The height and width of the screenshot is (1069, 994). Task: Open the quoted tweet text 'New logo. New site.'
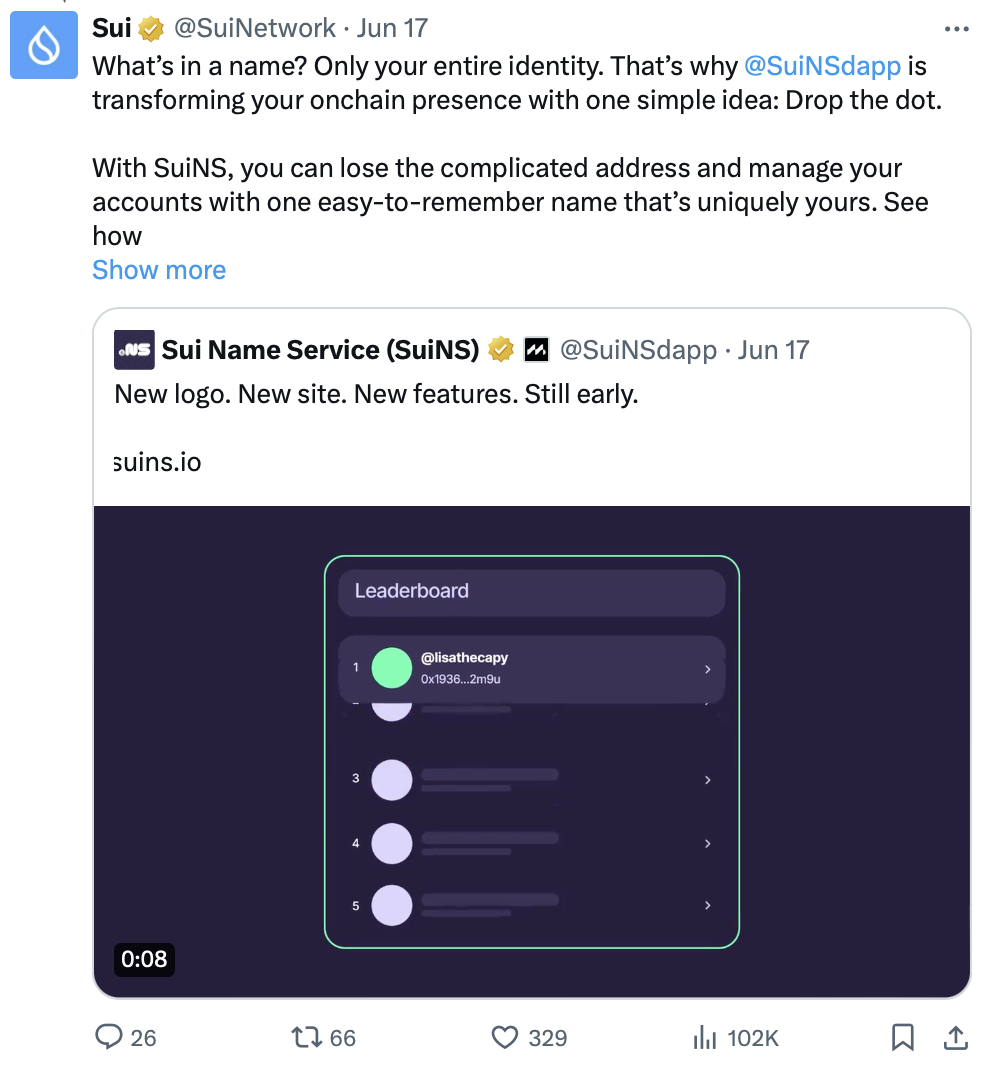coord(376,394)
